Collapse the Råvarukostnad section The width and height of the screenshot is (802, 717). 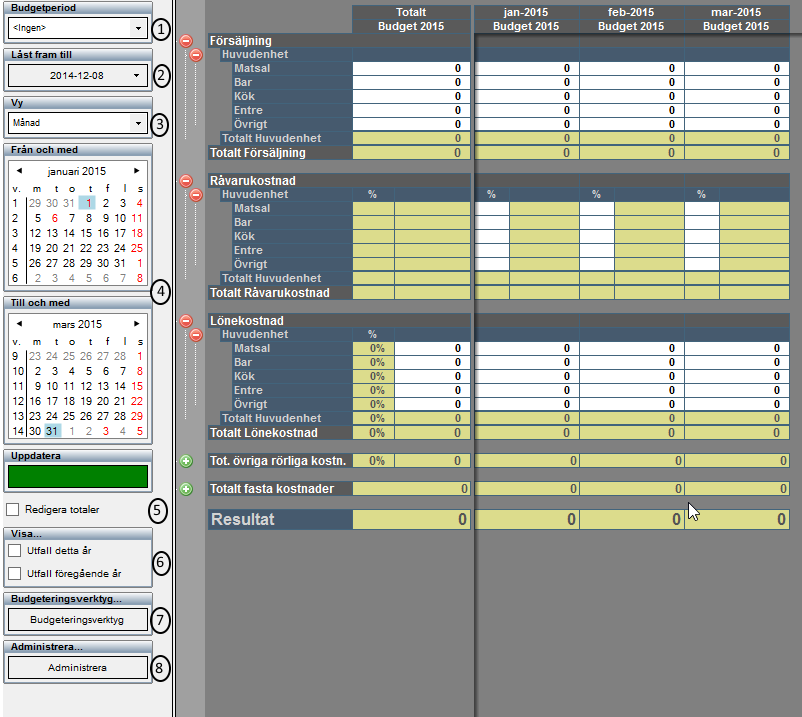tap(186, 181)
